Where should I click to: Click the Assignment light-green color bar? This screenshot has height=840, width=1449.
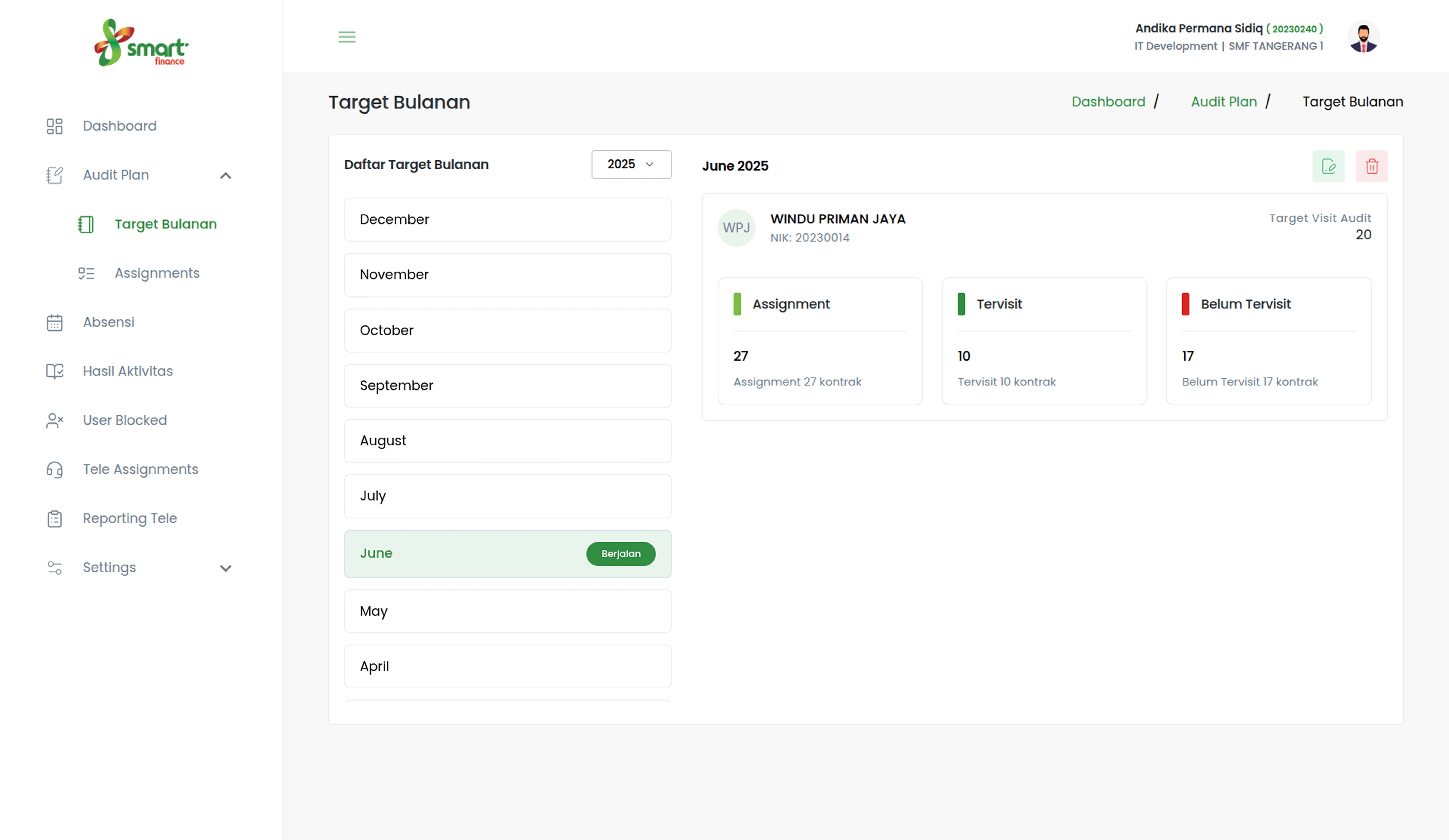[x=737, y=304]
